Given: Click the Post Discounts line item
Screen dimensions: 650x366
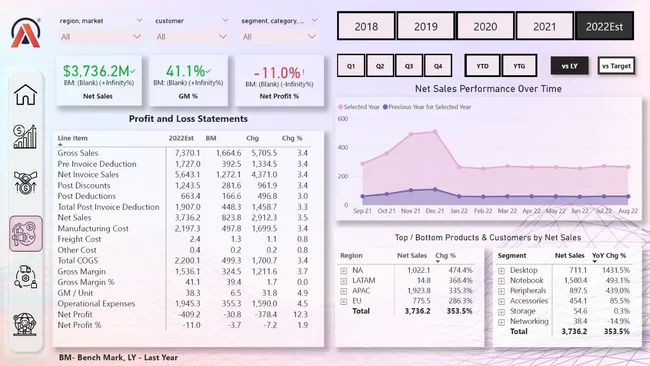Looking at the screenshot, I should (84, 185).
